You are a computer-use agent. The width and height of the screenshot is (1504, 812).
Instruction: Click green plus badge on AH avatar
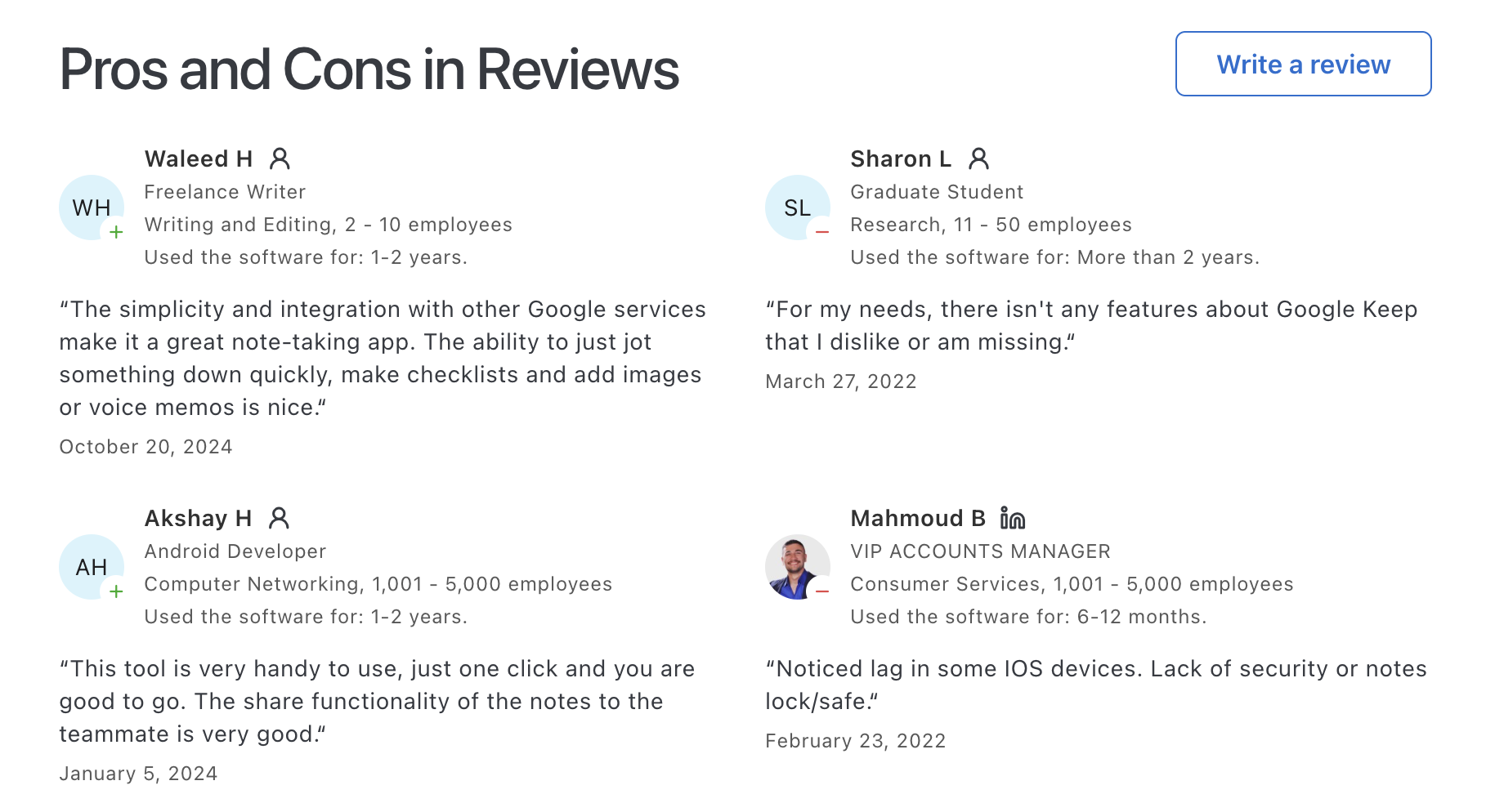[116, 591]
